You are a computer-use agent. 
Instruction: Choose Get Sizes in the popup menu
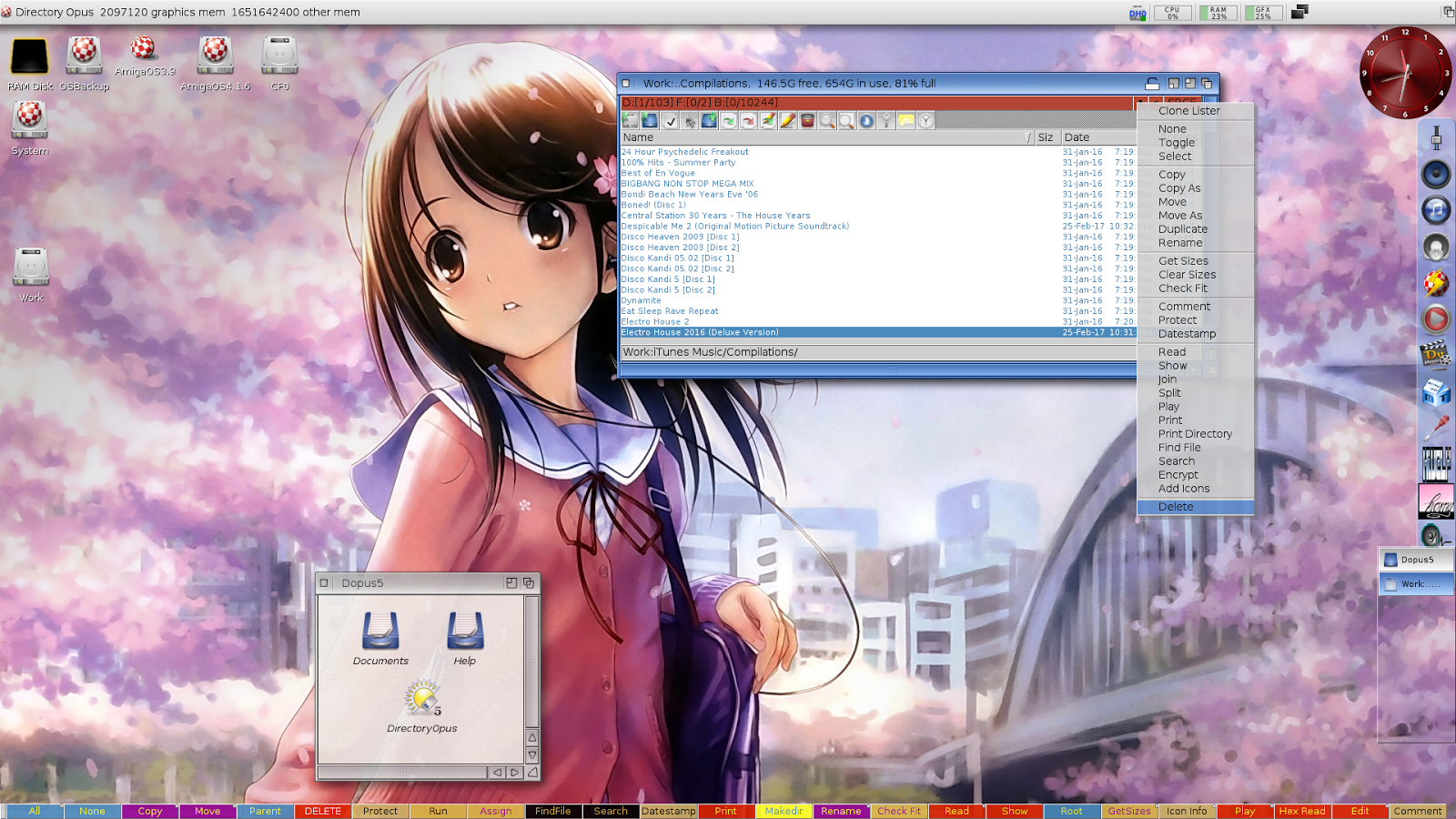(1195, 261)
